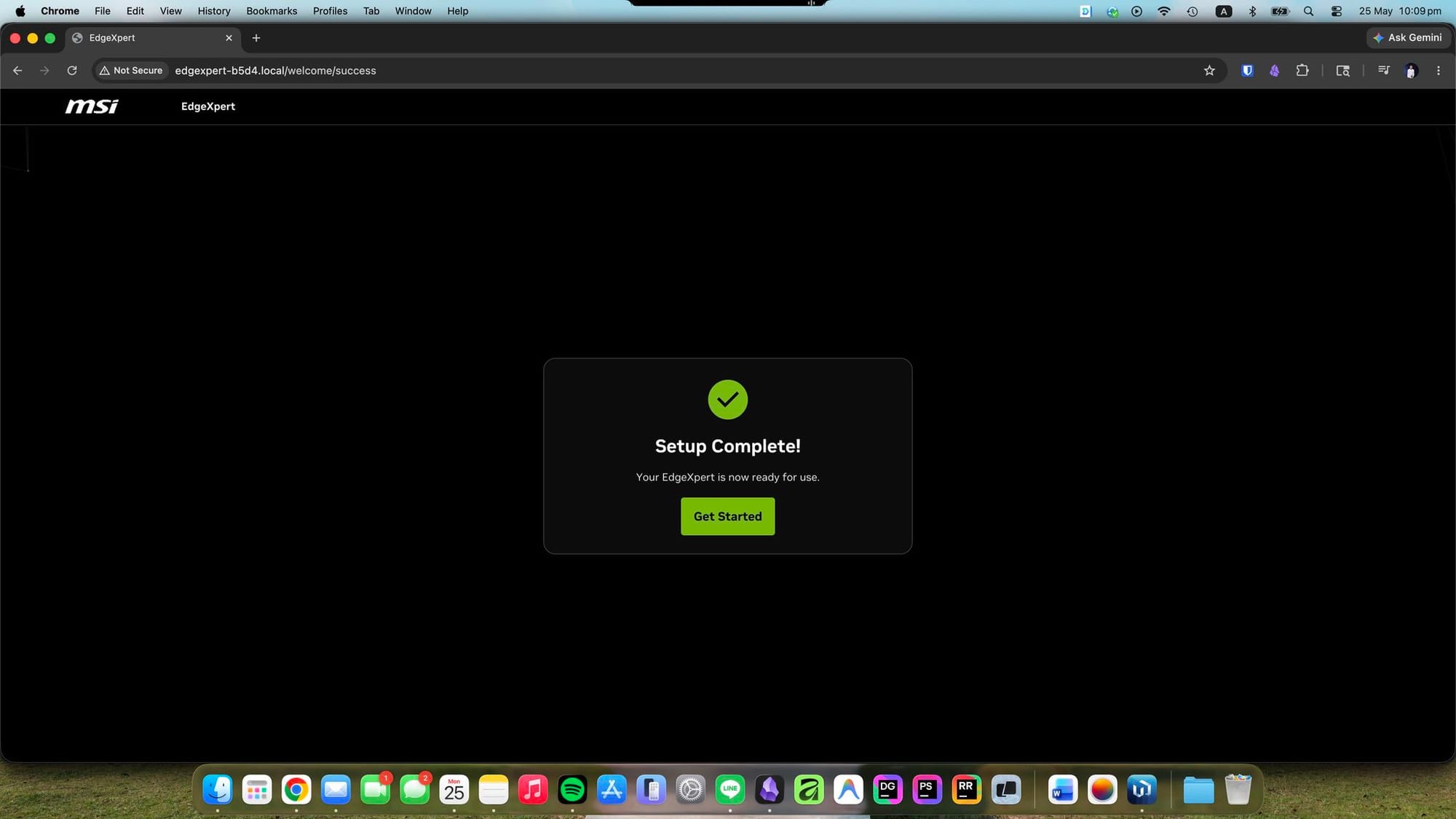Open the side panel search icon in Chrome toolbar
Viewport: 1456px width, 819px height.
click(1342, 71)
